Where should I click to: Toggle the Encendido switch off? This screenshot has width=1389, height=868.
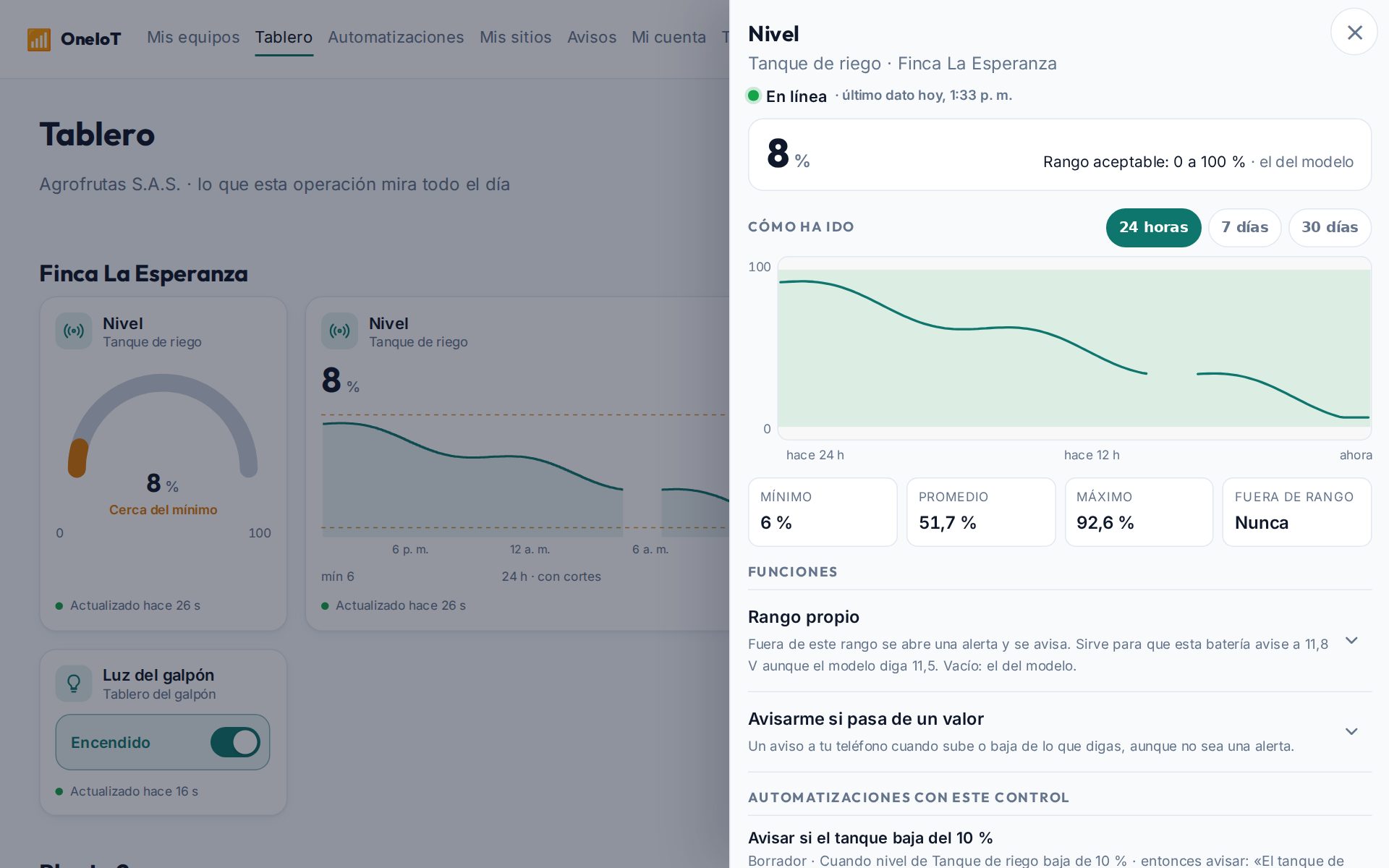pyautogui.click(x=235, y=742)
